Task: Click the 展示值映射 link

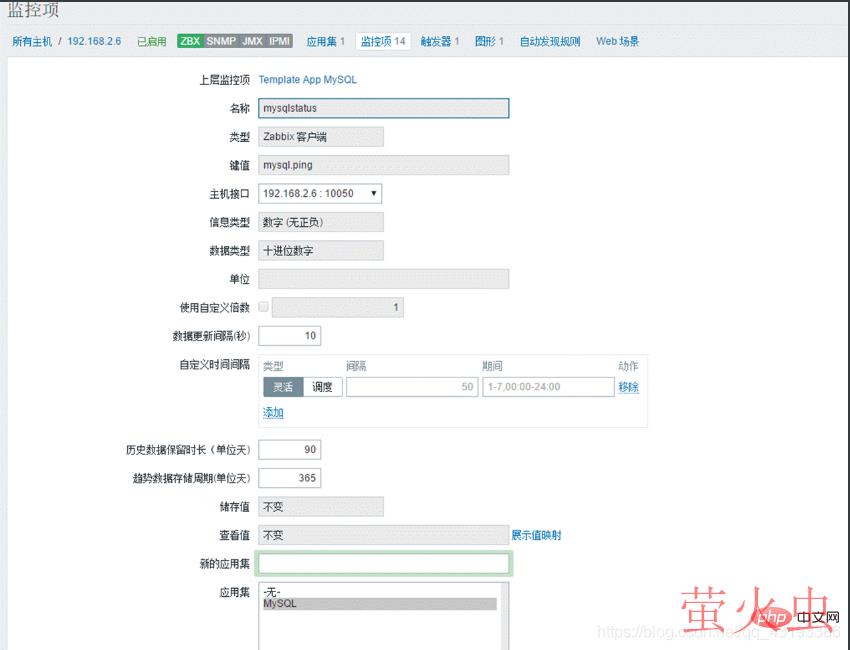Action: point(537,535)
